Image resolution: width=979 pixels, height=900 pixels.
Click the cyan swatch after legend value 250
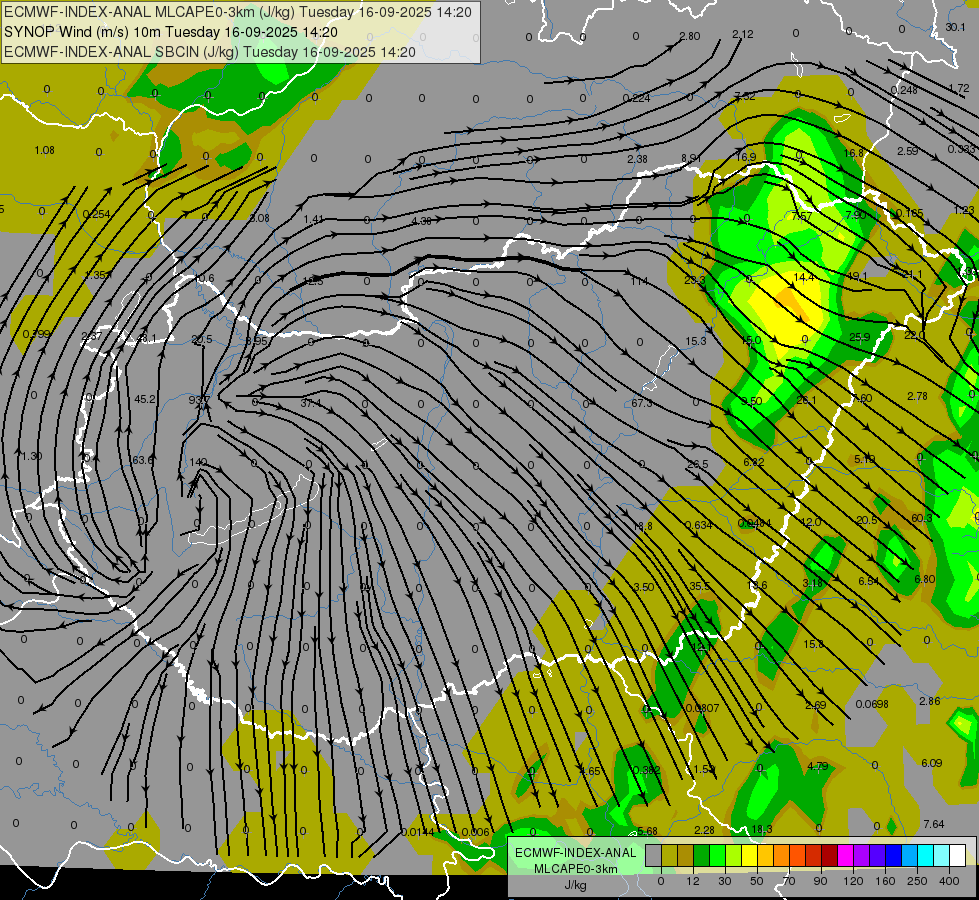pos(925,855)
